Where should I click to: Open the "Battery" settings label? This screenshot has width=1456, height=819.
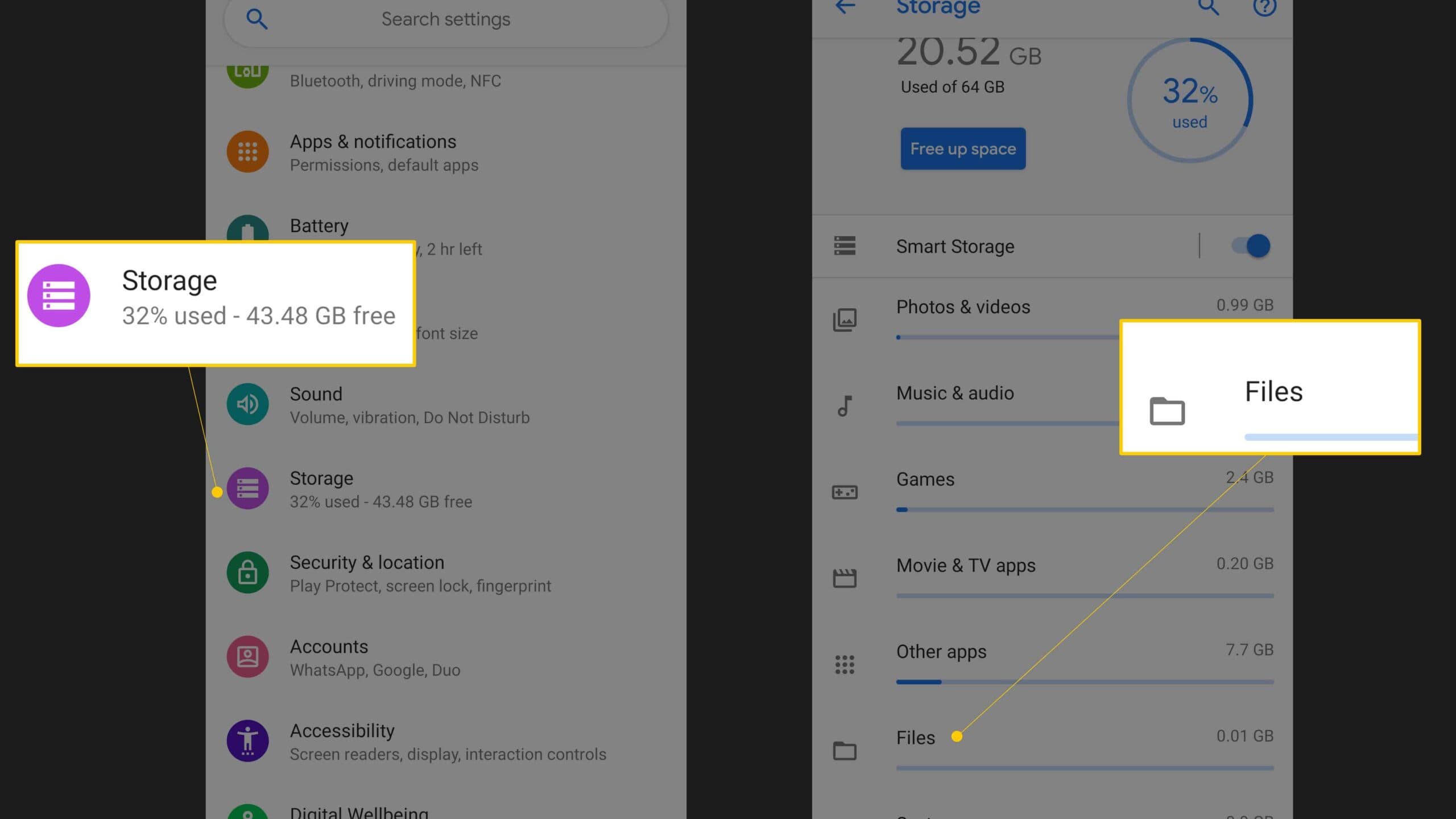coord(319,226)
